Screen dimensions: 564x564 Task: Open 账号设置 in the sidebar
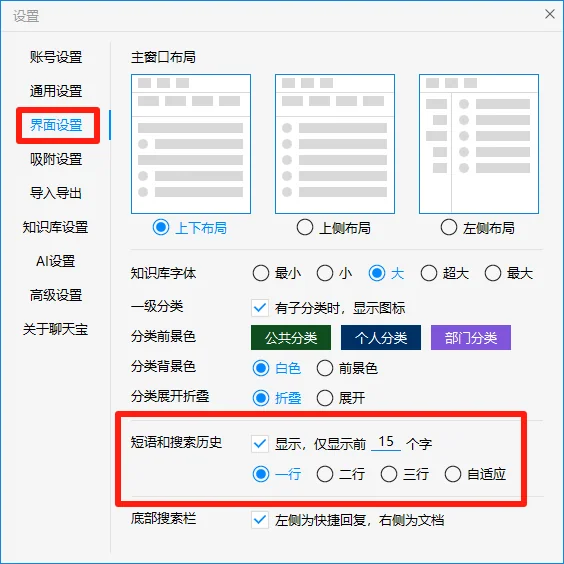point(56,57)
